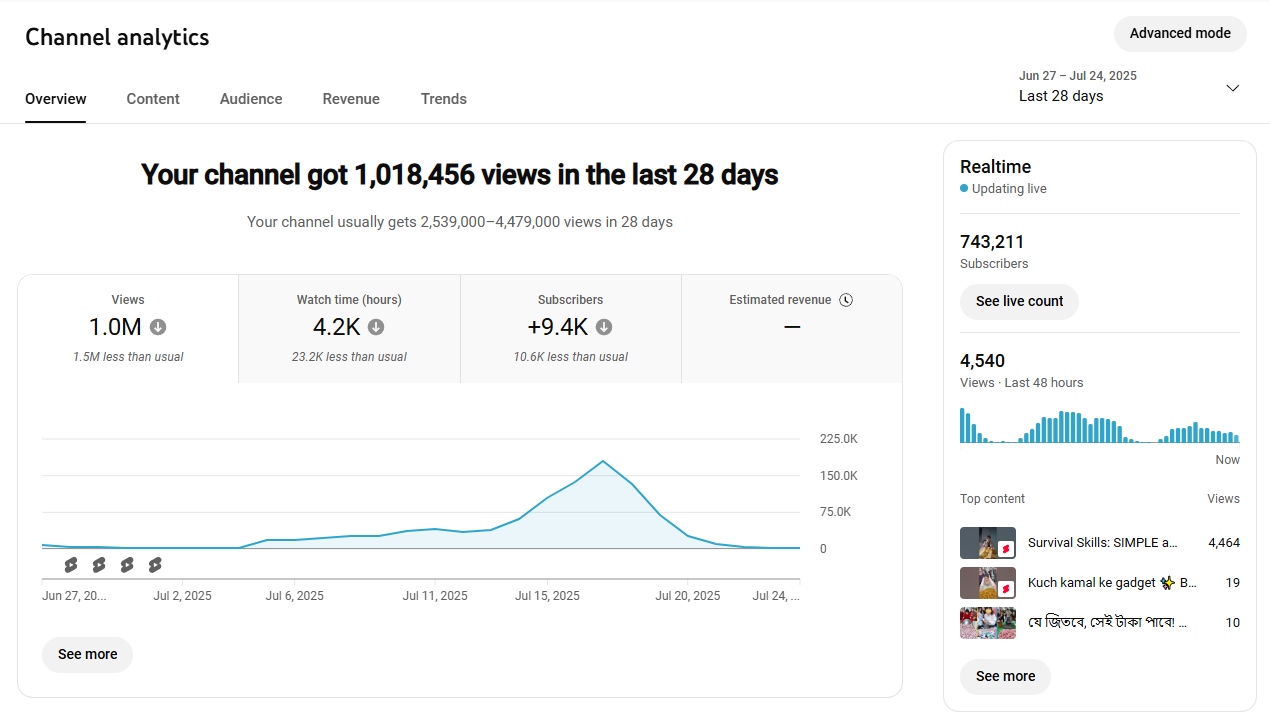Click the last Shorts marker under the chart
1270x719 pixels.
click(155, 565)
